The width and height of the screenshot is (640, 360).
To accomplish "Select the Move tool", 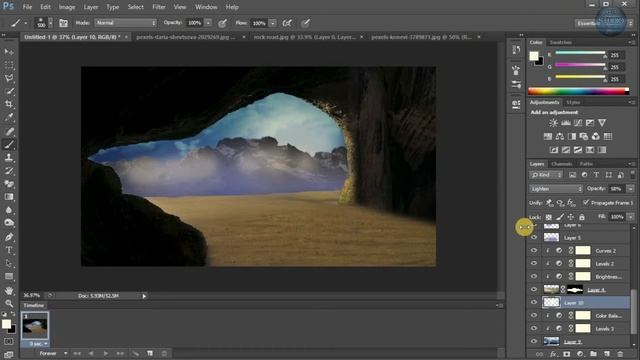I will coord(9,52).
